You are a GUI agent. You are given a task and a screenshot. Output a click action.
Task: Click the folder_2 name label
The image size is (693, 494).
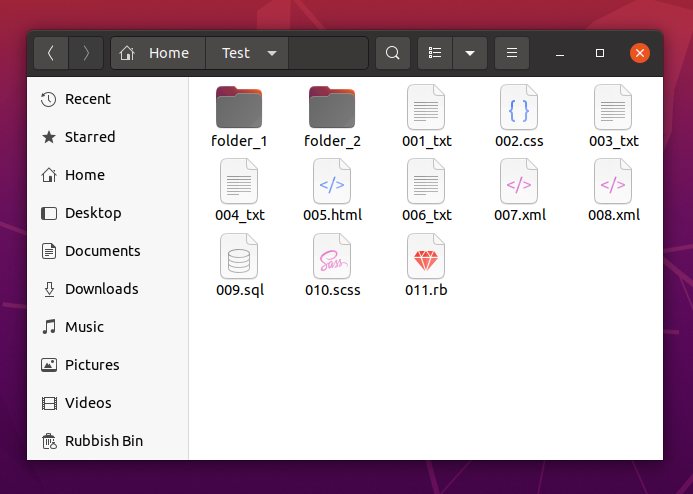pyautogui.click(x=332, y=141)
